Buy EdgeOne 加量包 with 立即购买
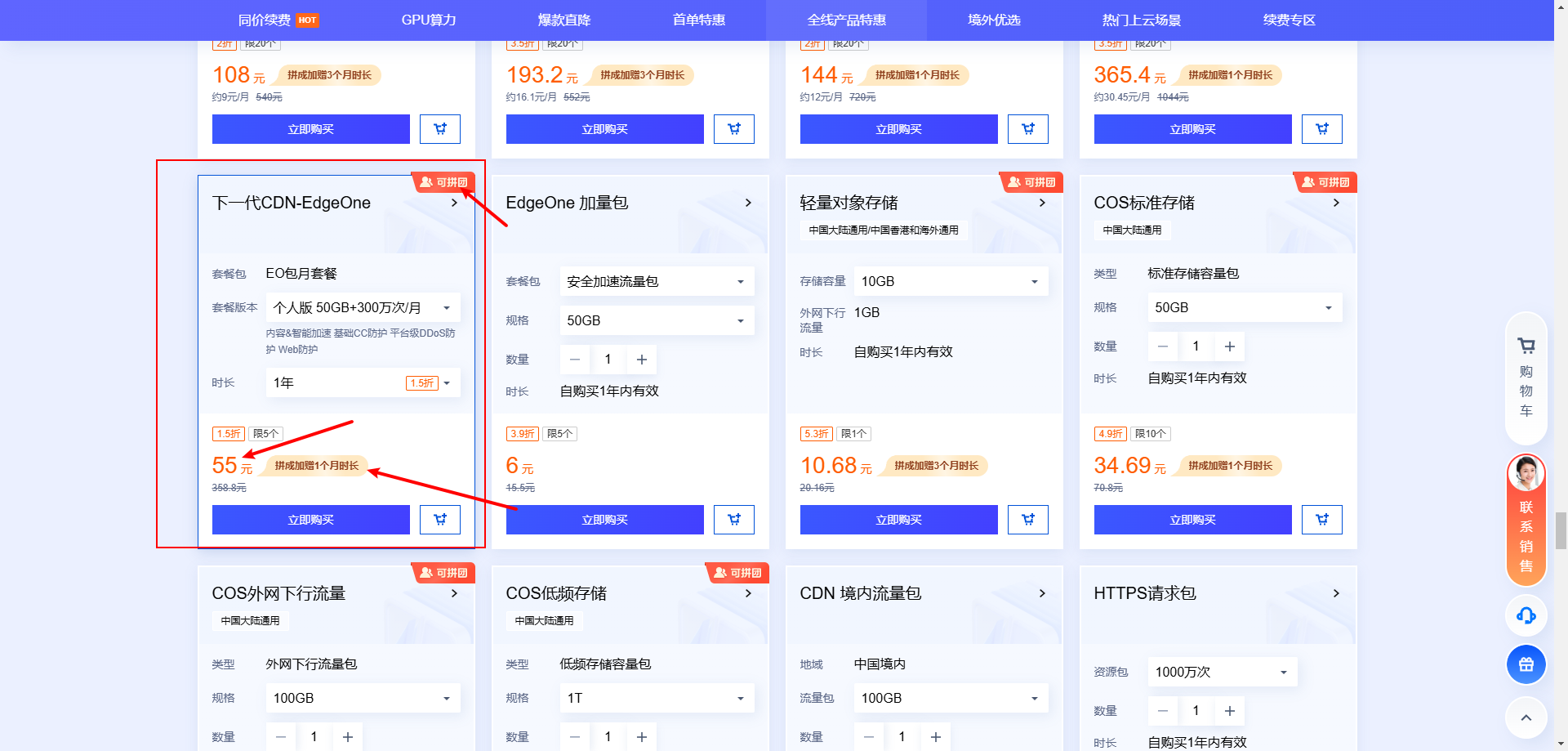1568x751 pixels. point(605,520)
